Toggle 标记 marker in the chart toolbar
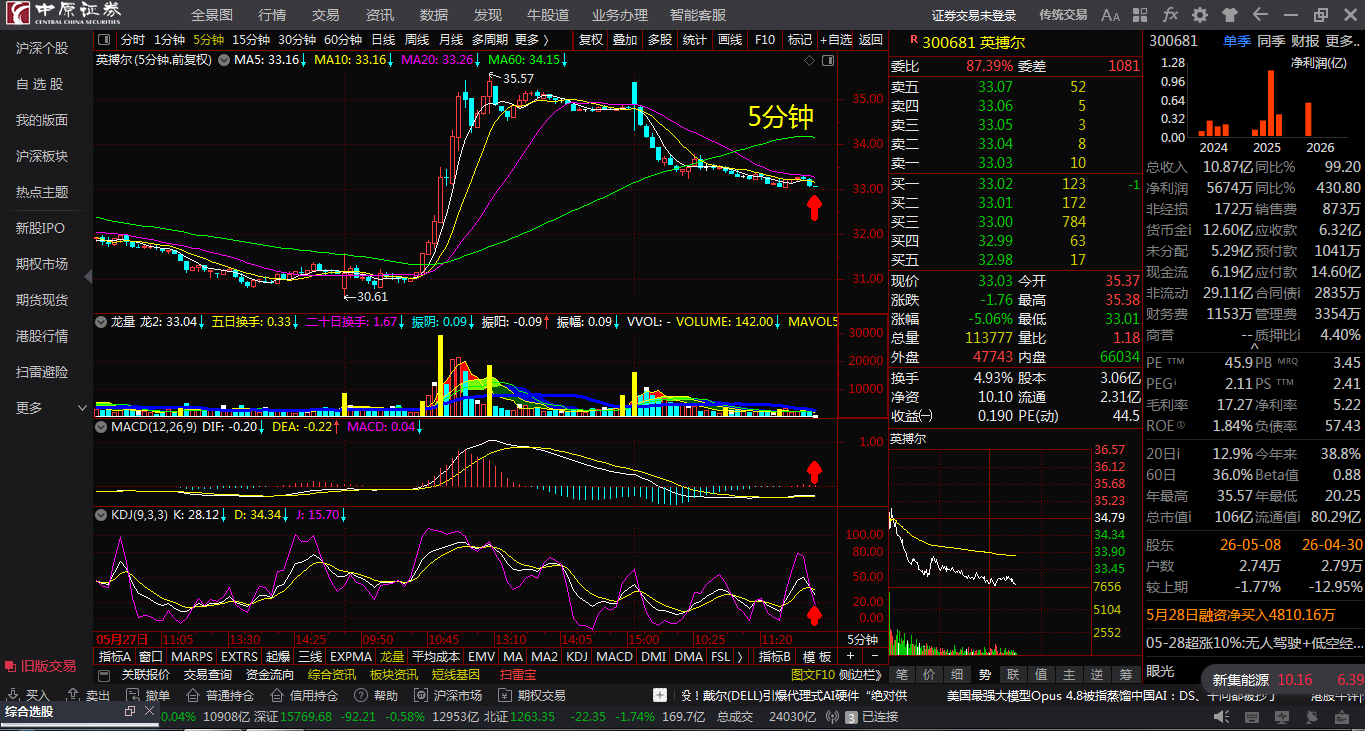This screenshot has height=731, width=1365. [x=799, y=39]
